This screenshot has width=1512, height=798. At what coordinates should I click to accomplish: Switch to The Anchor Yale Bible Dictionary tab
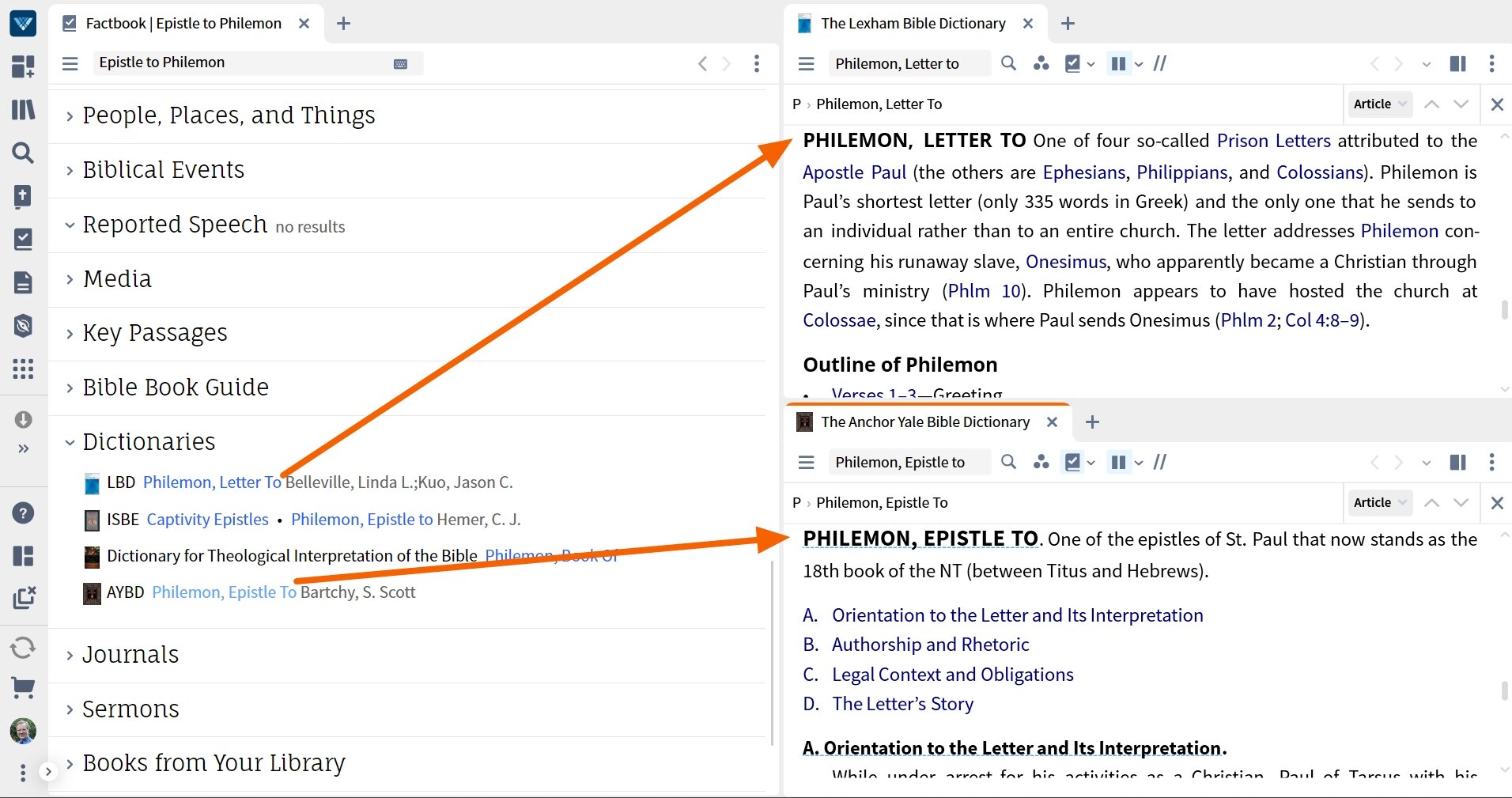coord(925,422)
